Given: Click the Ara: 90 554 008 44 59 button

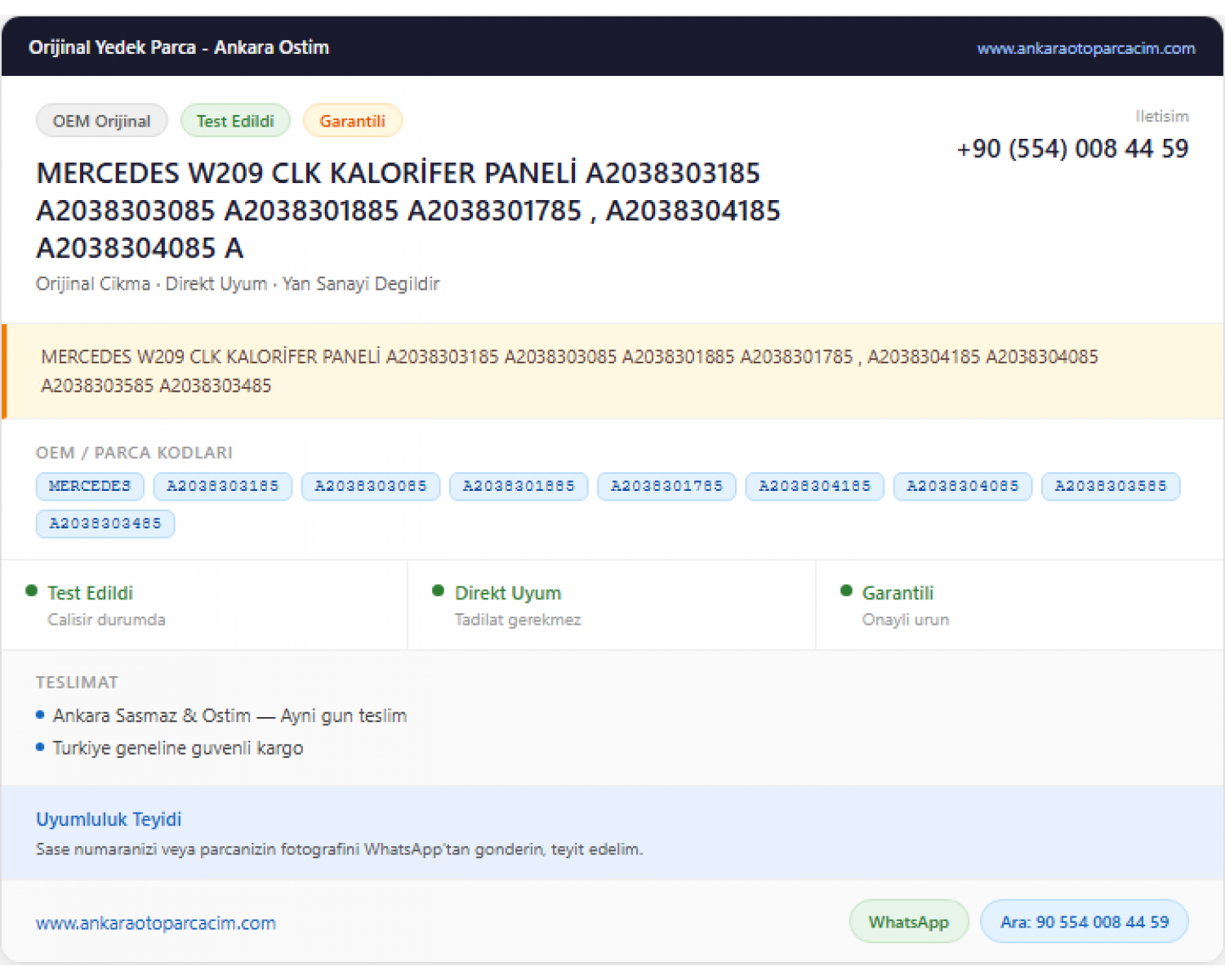Looking at the screenshot, I should 1085,922.
